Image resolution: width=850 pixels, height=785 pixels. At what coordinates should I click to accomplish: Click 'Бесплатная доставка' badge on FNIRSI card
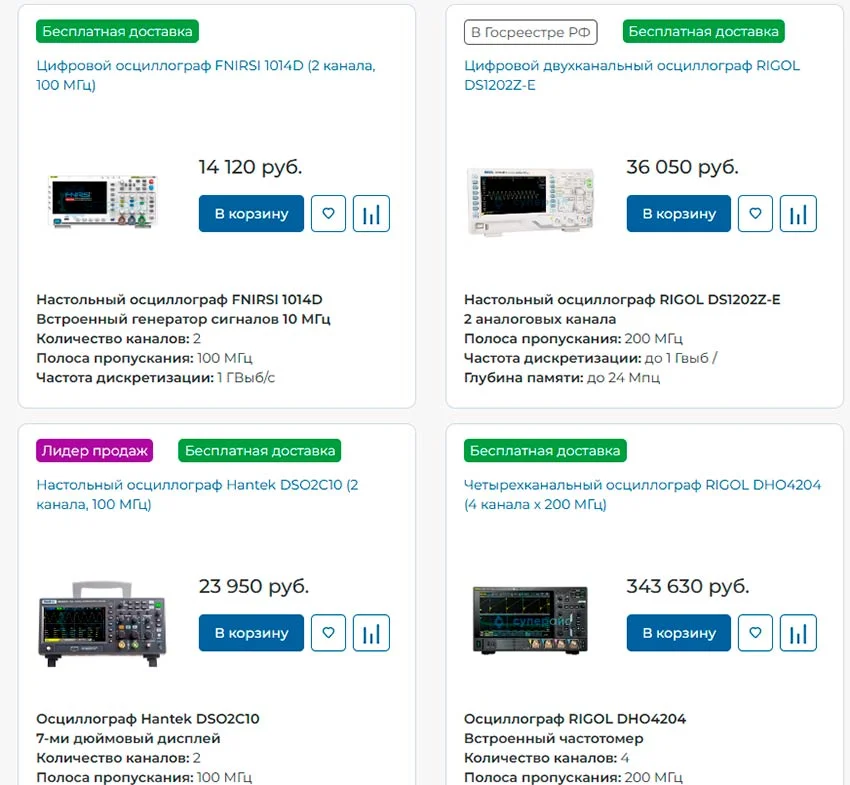tap(118, 31)
